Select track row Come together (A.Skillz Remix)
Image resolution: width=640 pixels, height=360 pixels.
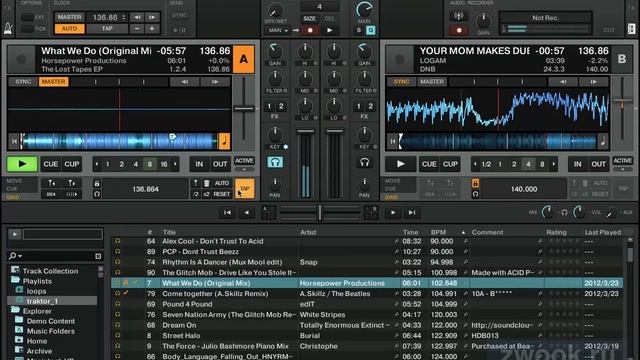367,293
